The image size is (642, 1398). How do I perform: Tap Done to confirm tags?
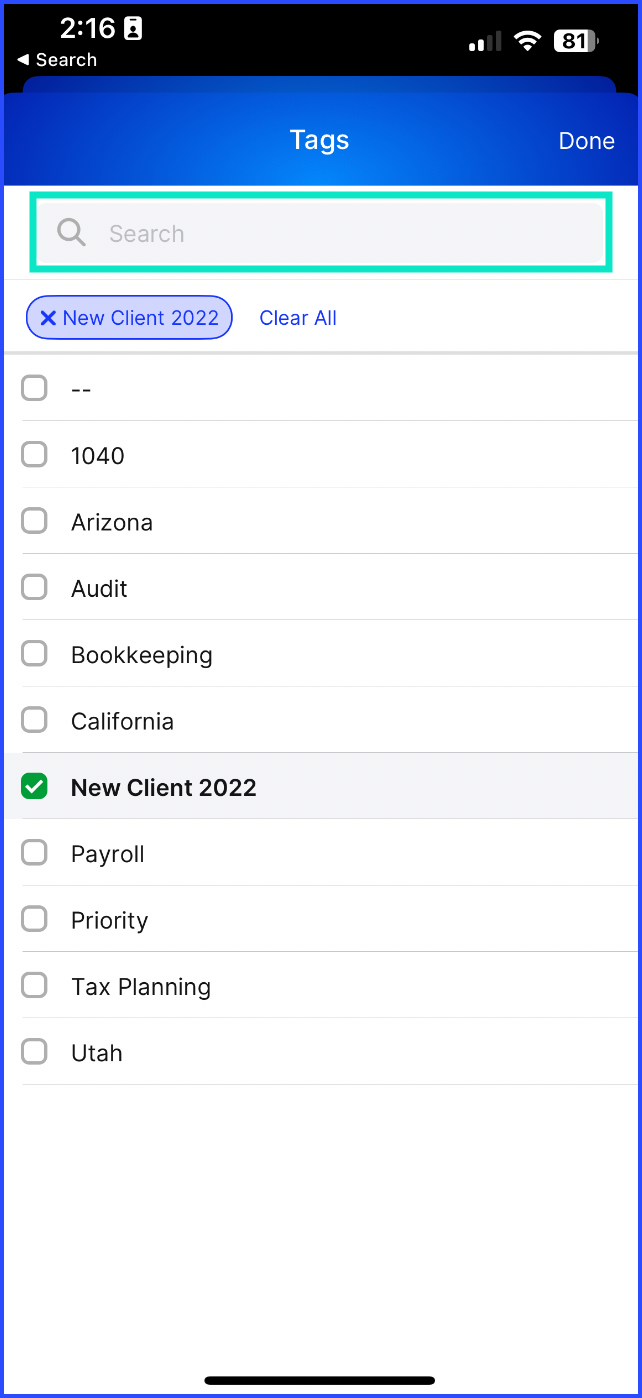coord(586,141)
